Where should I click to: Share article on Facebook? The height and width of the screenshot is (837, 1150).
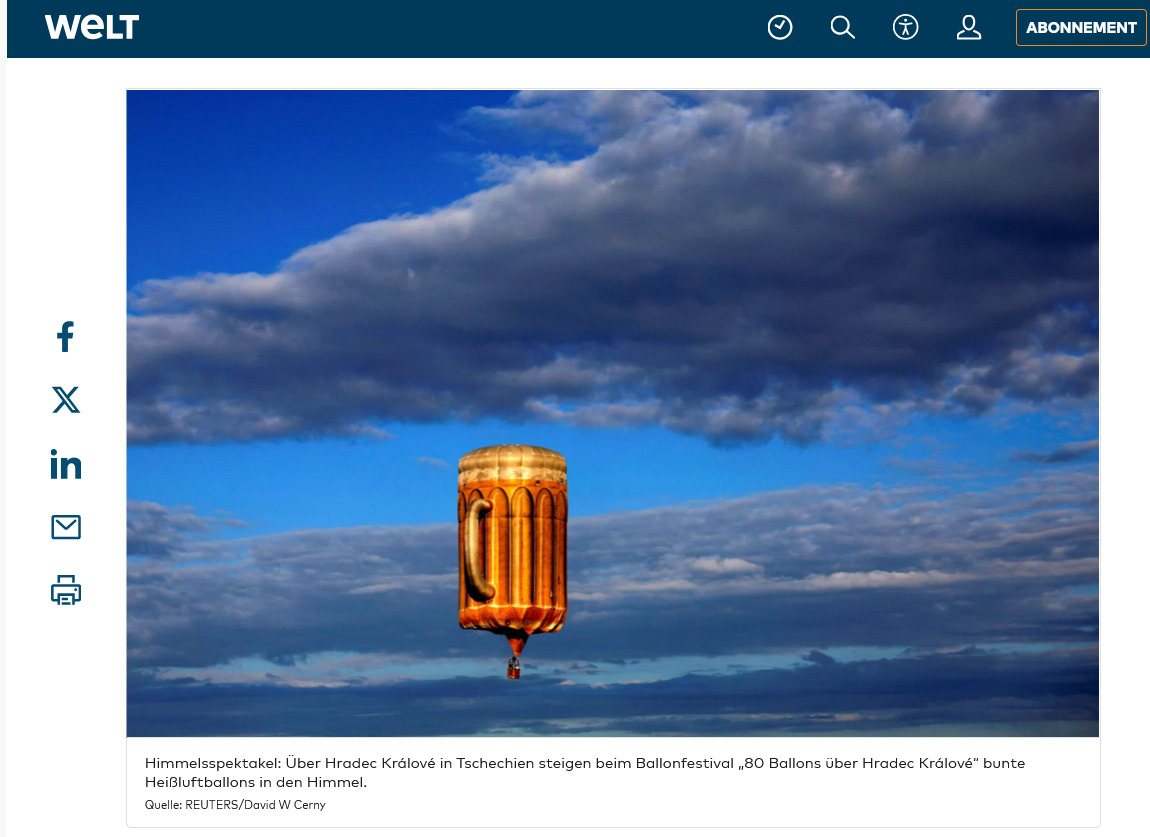pyautogui.click(x=66, y=337)
